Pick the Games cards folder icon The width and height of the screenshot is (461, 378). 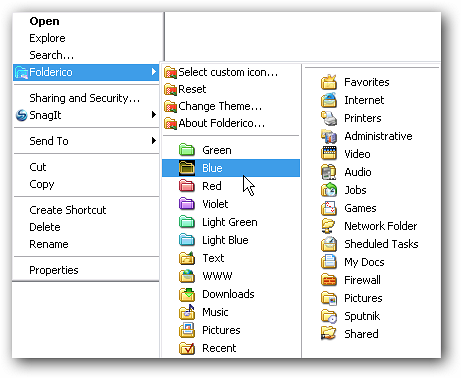tap(329, 208)
